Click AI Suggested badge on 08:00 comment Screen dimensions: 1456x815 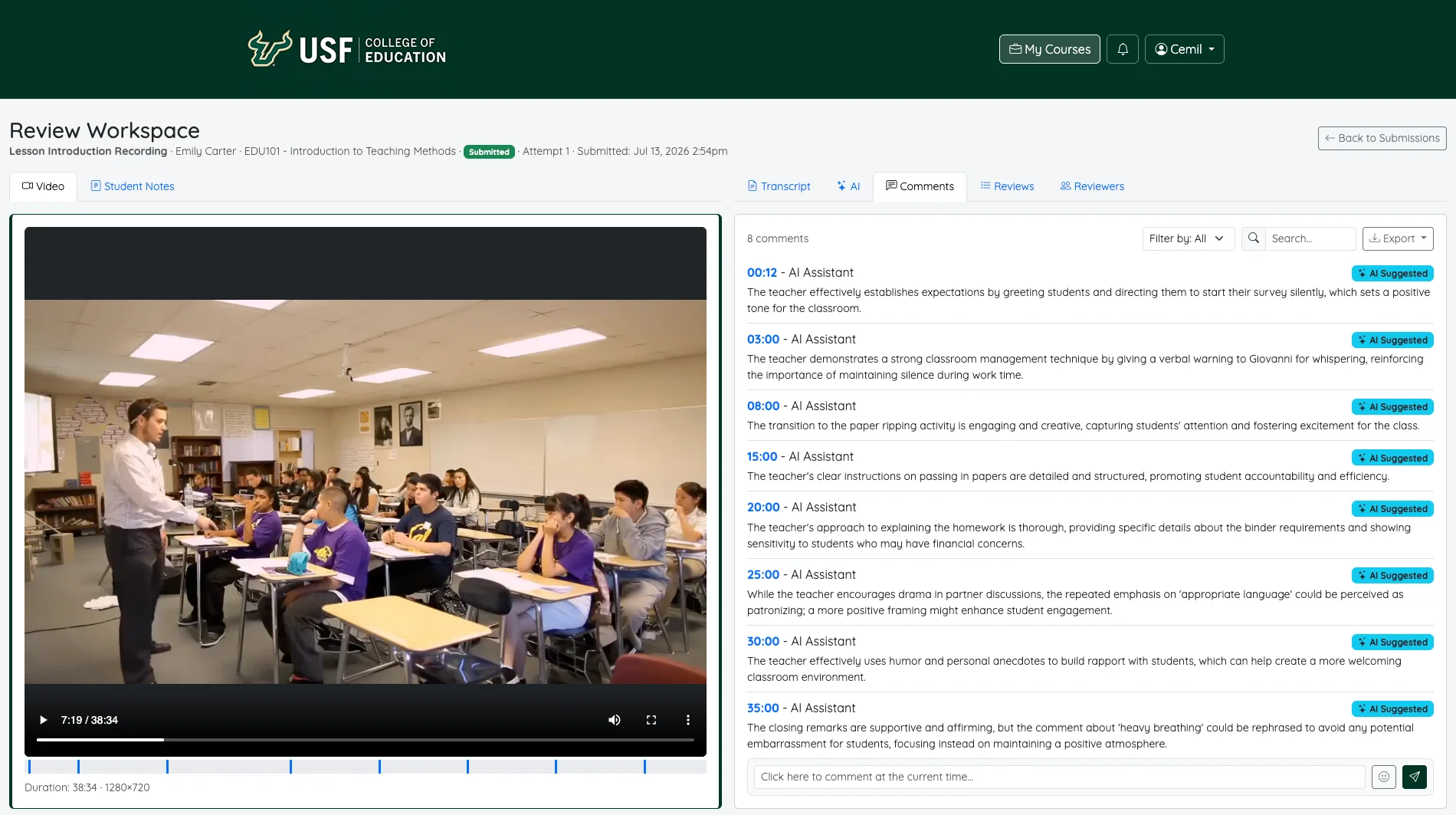click(1392, 407)
